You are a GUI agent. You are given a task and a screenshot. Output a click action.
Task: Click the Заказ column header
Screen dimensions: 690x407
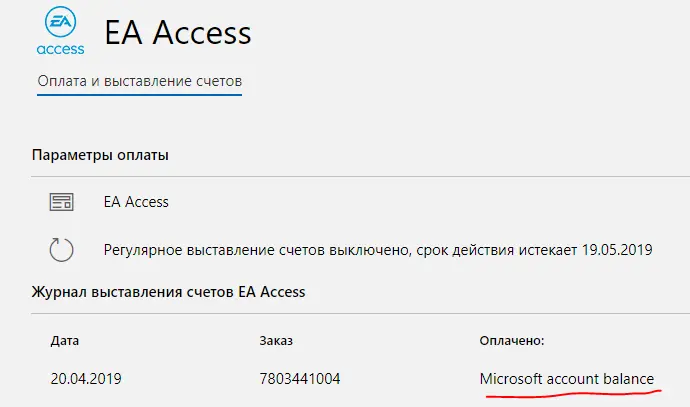[276, 341]
